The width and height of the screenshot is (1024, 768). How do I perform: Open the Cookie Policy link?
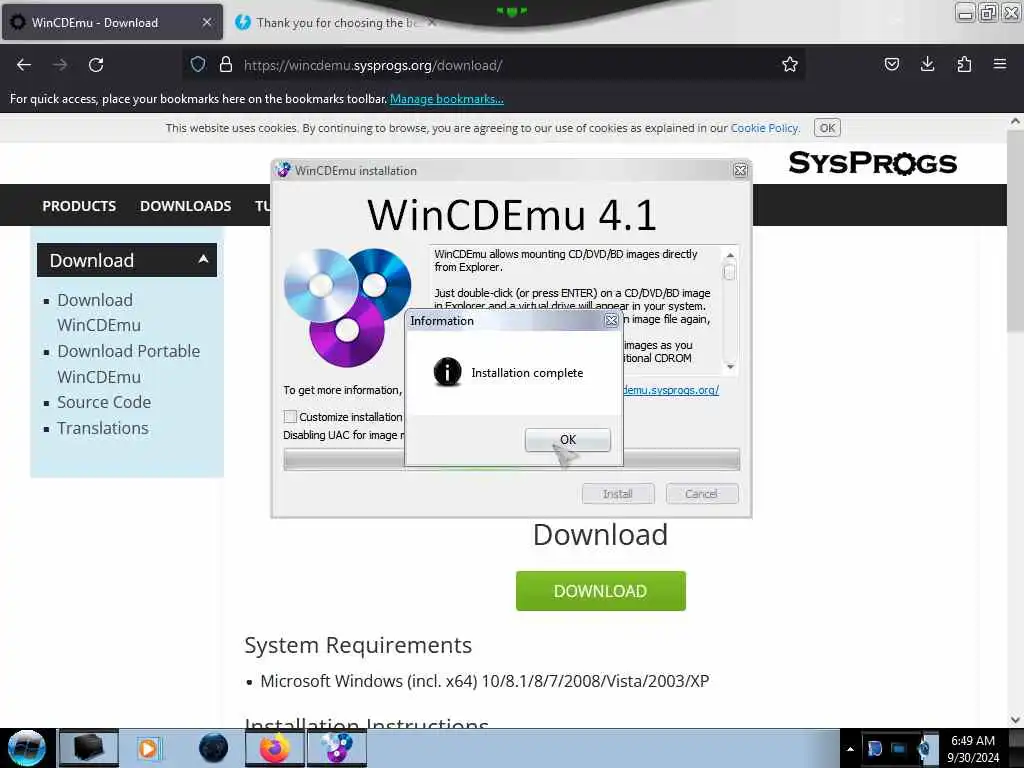[x=764, y=128]
